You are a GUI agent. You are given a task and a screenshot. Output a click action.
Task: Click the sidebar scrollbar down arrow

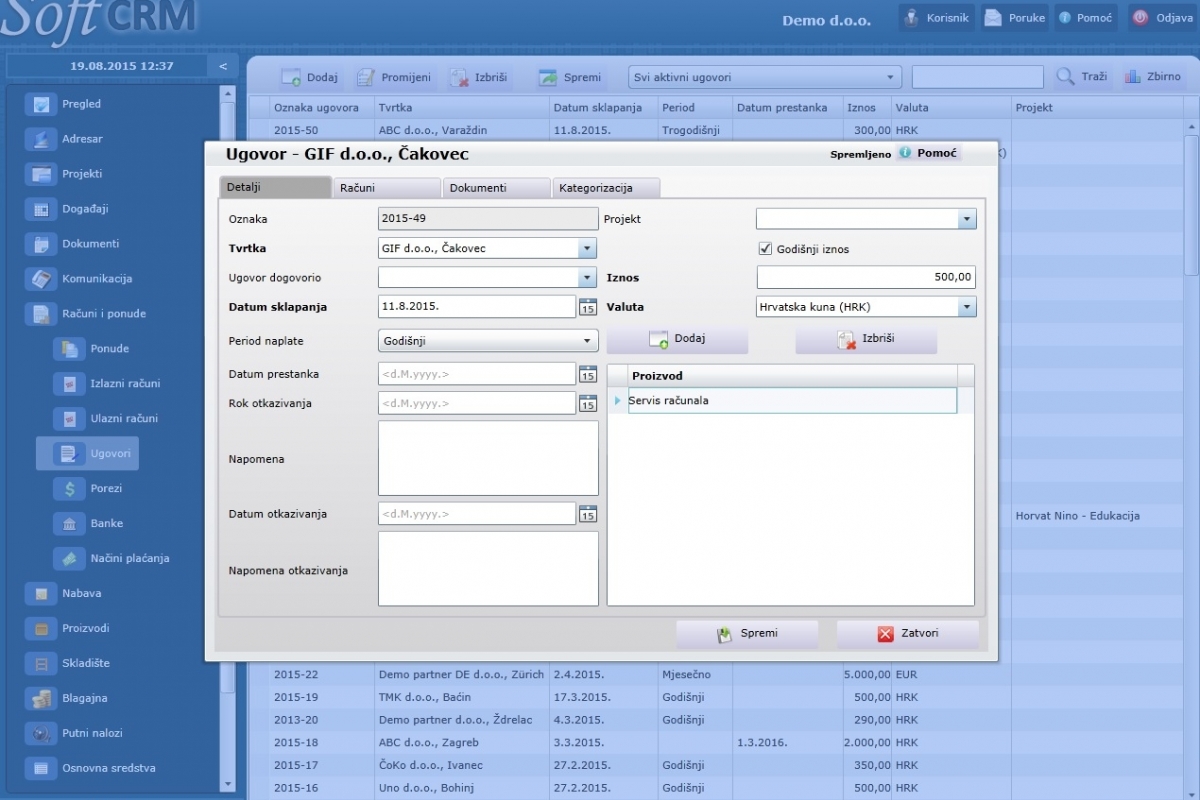[228, 784]
